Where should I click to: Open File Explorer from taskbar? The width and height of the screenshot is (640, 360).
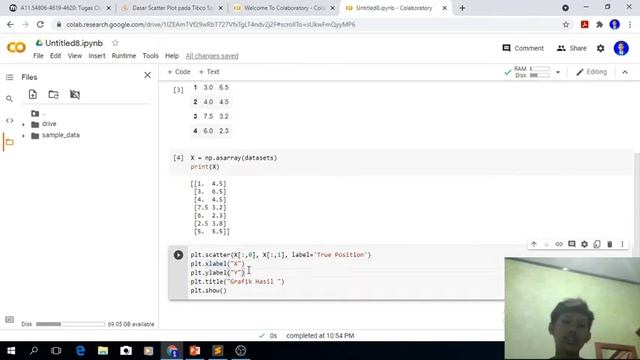pos(103,351)
